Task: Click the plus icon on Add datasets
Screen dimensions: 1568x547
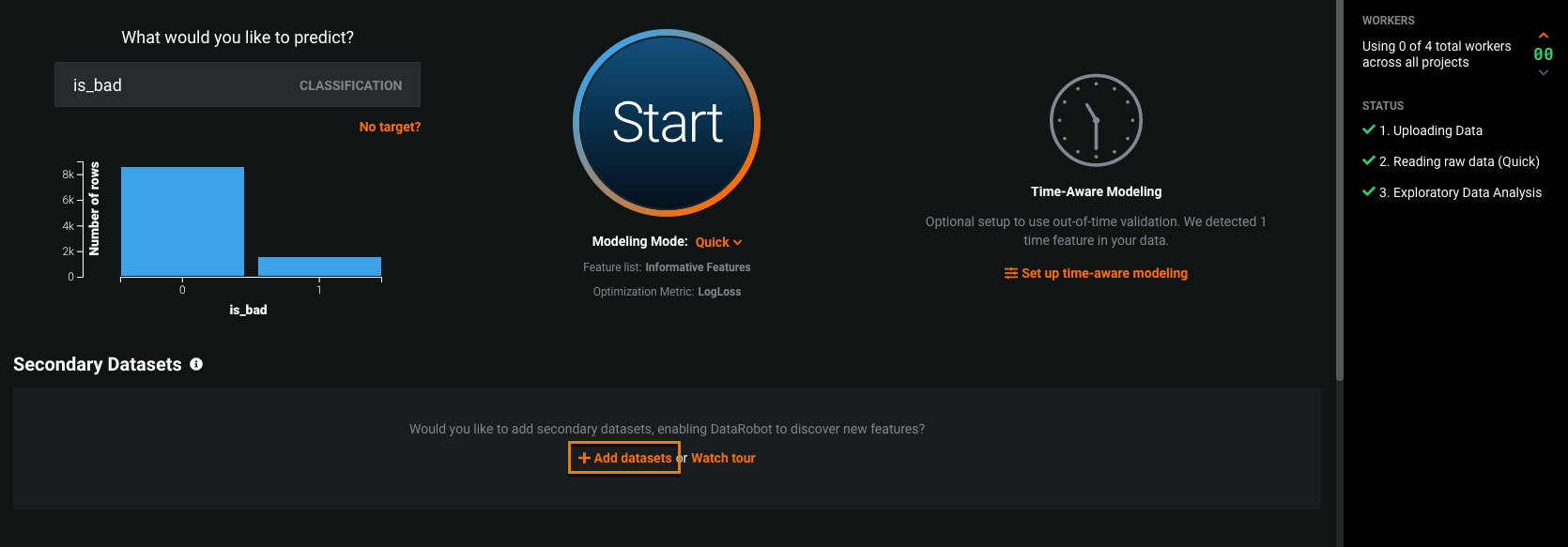Action: [x=584, y=458]
